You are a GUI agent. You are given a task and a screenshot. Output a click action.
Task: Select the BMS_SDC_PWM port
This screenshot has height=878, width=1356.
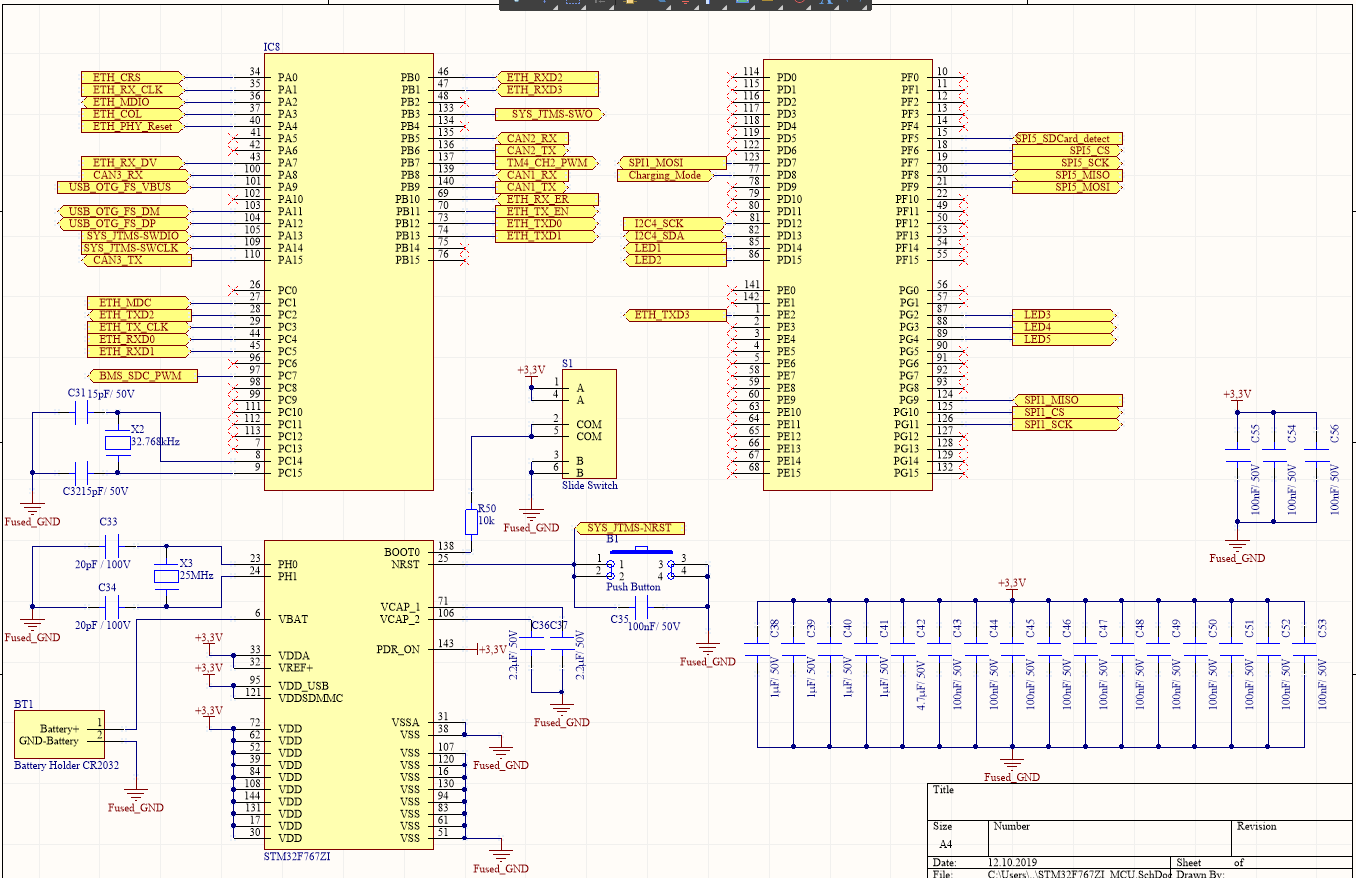point(142,376)
